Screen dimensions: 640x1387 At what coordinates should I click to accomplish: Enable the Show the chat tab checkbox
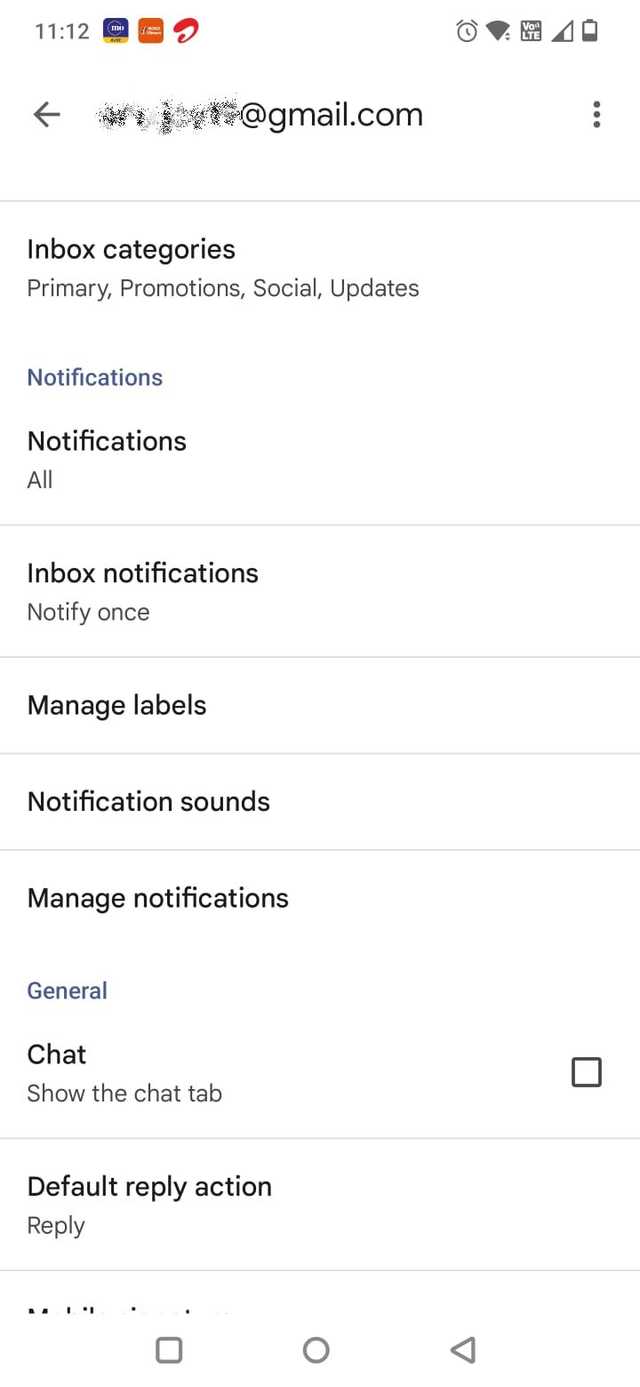point(586,1072)
